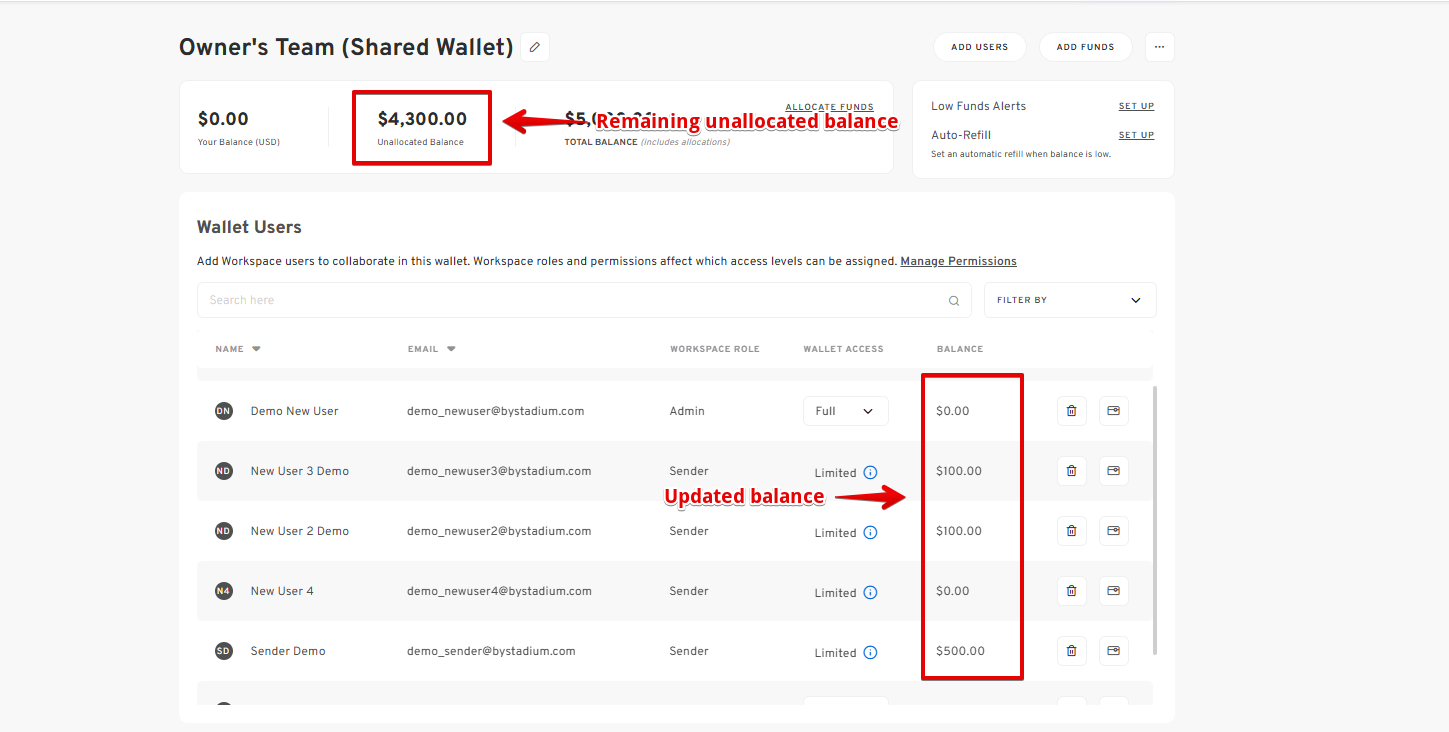Open the Filter By dropdown
The width and height of the screenshot is (1449, 732).
(1069, 300)
